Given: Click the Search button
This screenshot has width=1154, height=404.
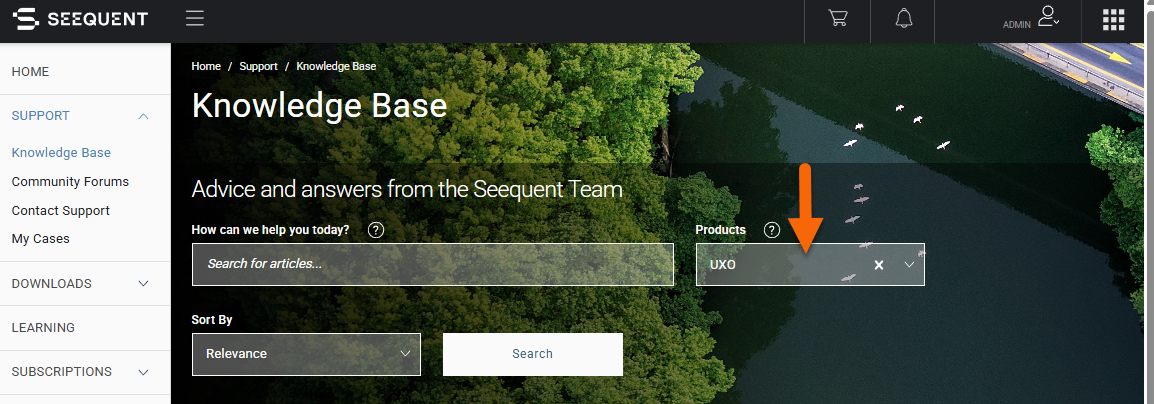Looking at the screenshot, I should [x=533, y=354].
